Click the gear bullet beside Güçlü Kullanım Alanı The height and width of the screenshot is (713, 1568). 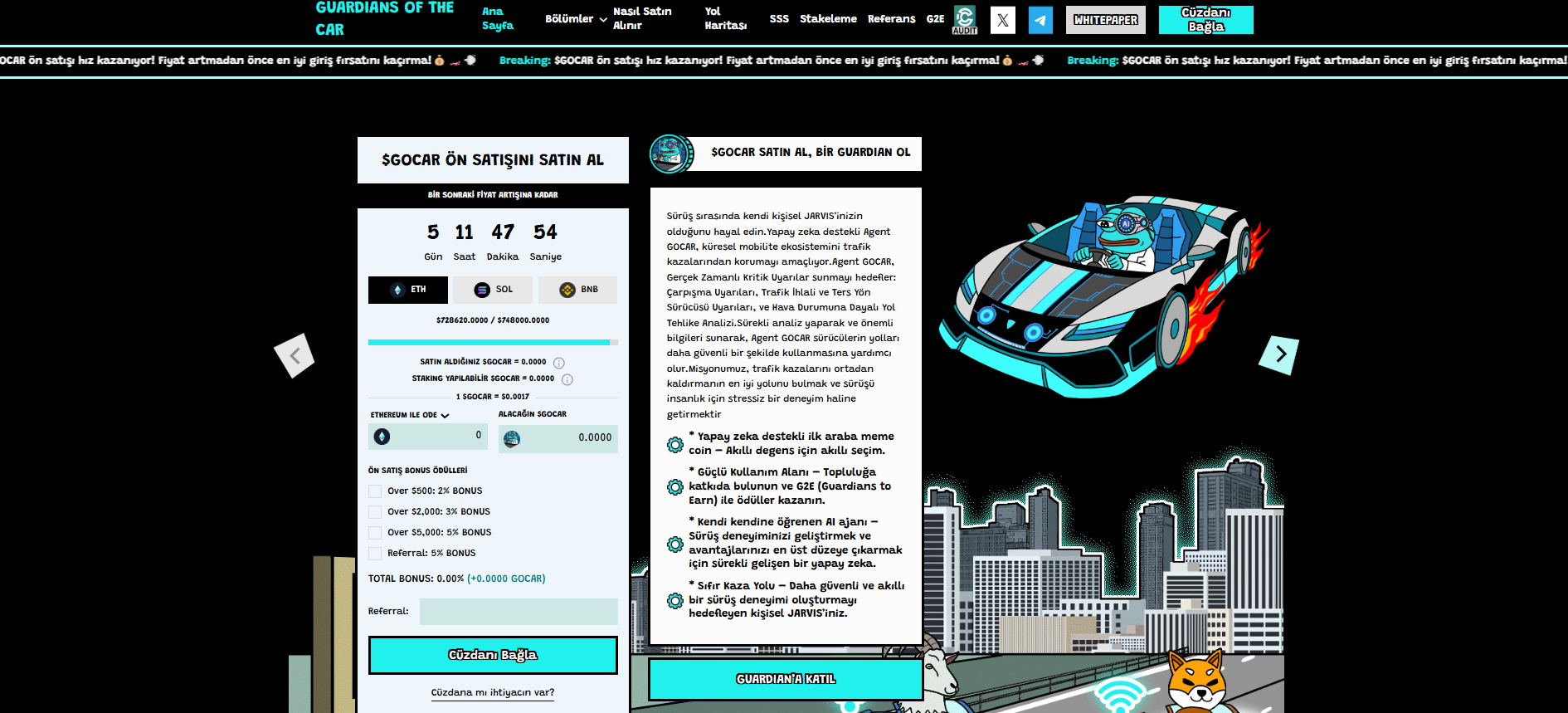[675, 486]
